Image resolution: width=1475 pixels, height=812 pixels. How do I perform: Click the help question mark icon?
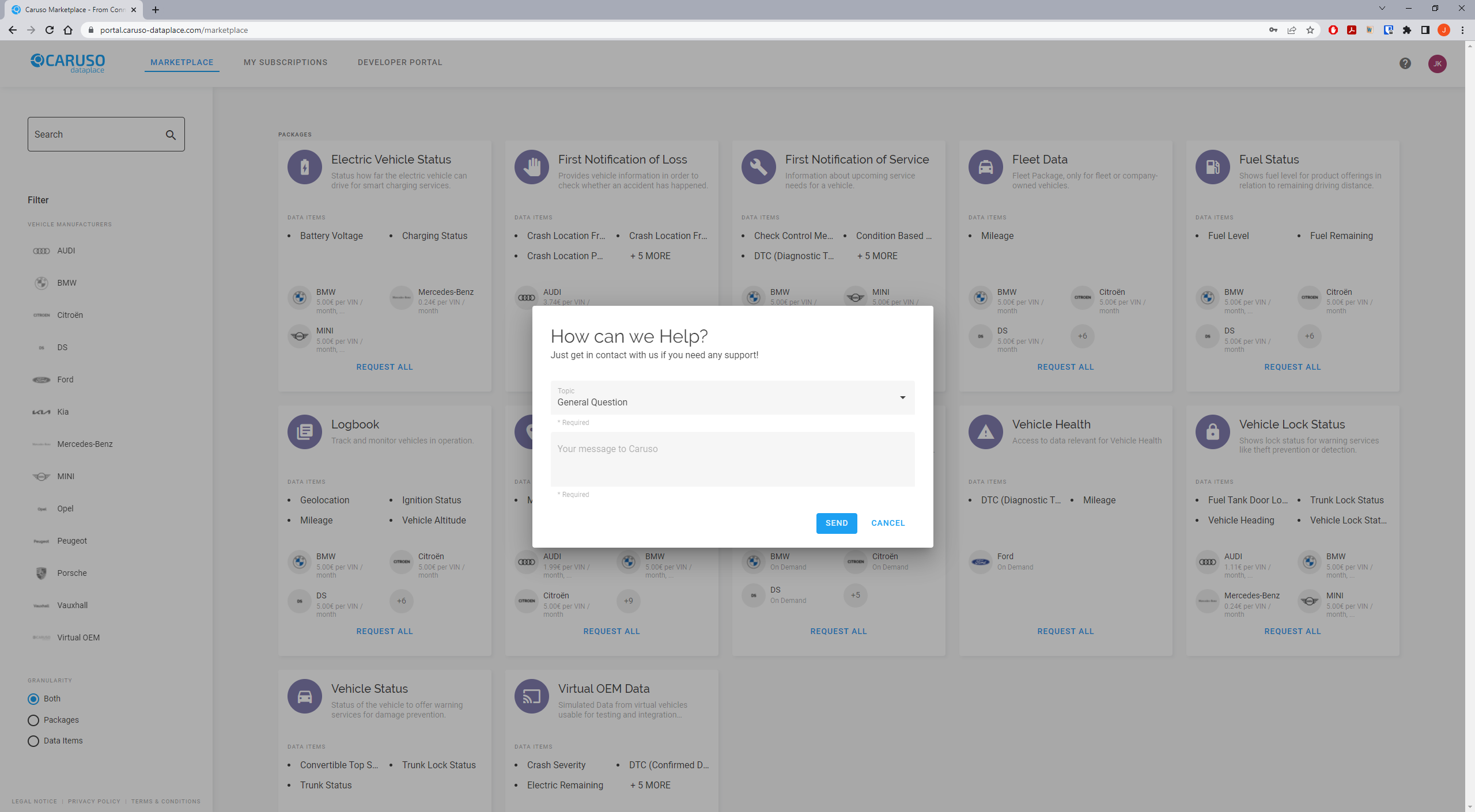click(1405, 63)
